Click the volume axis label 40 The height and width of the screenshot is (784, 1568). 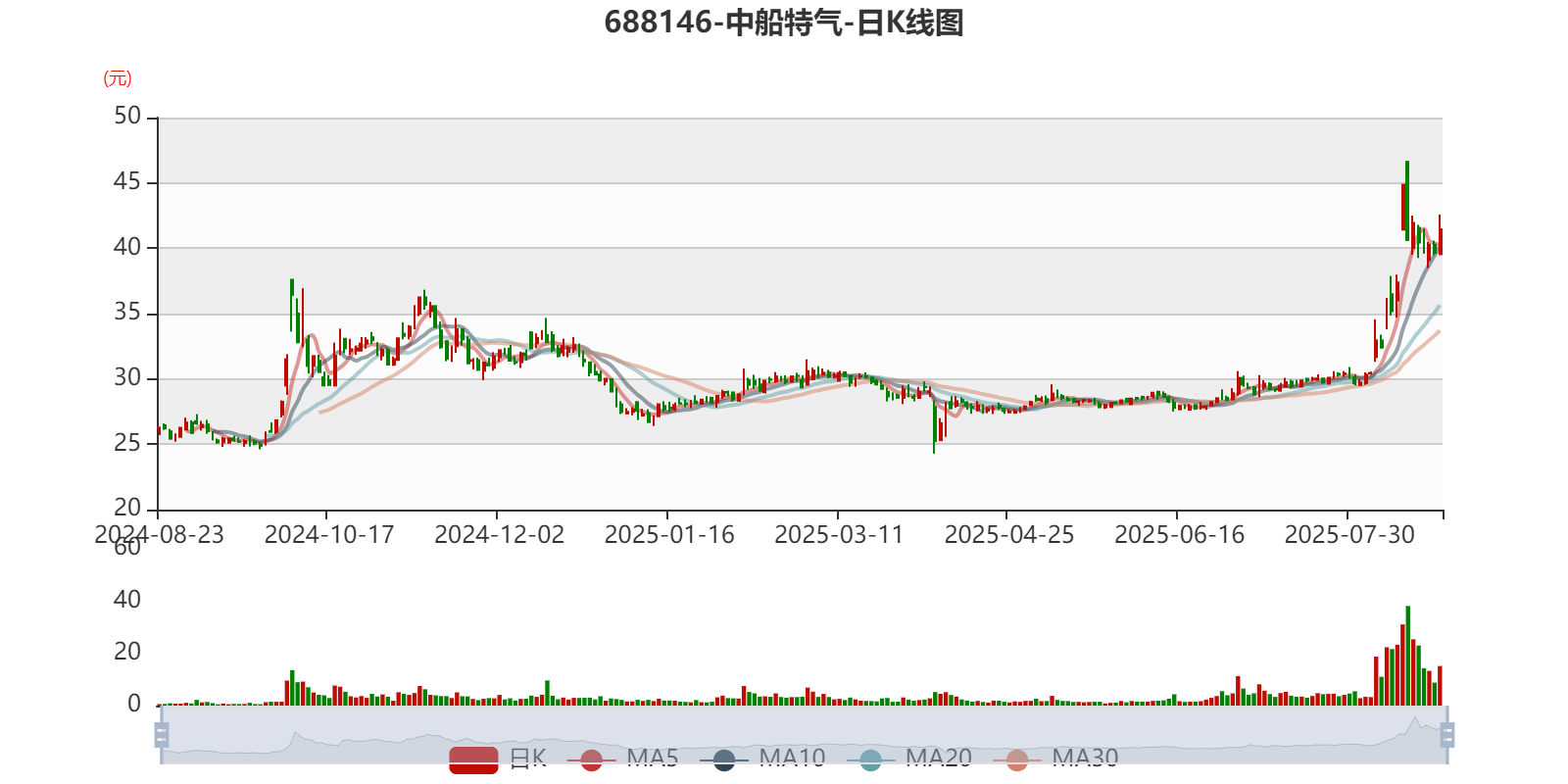point(127,600)
